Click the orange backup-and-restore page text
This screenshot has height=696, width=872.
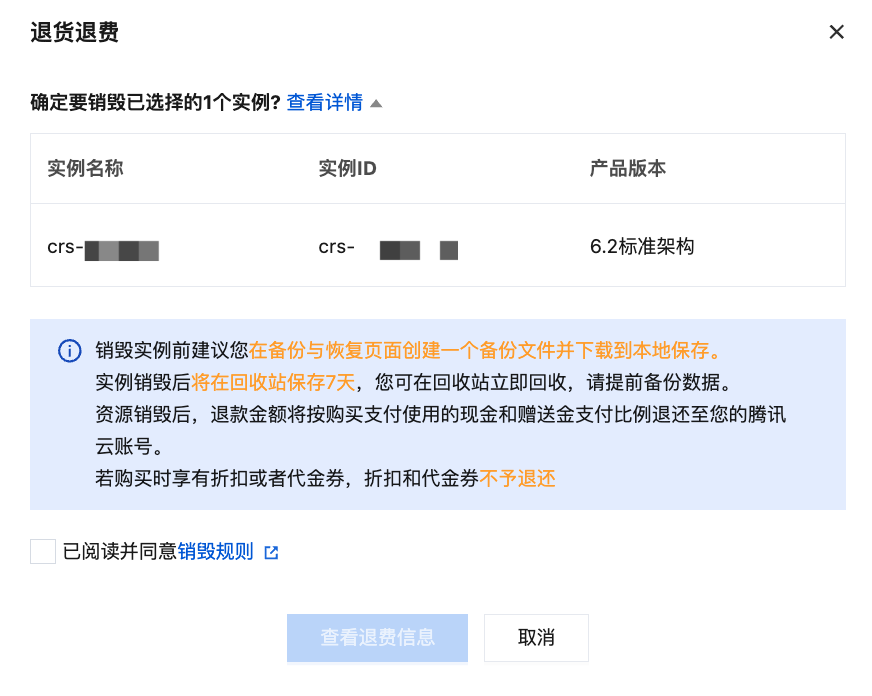[485, 350]
